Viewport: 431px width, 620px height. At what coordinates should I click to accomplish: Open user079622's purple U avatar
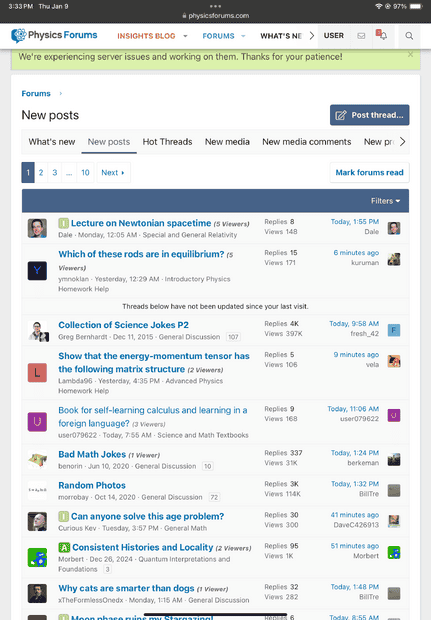(x=37, y=422)
